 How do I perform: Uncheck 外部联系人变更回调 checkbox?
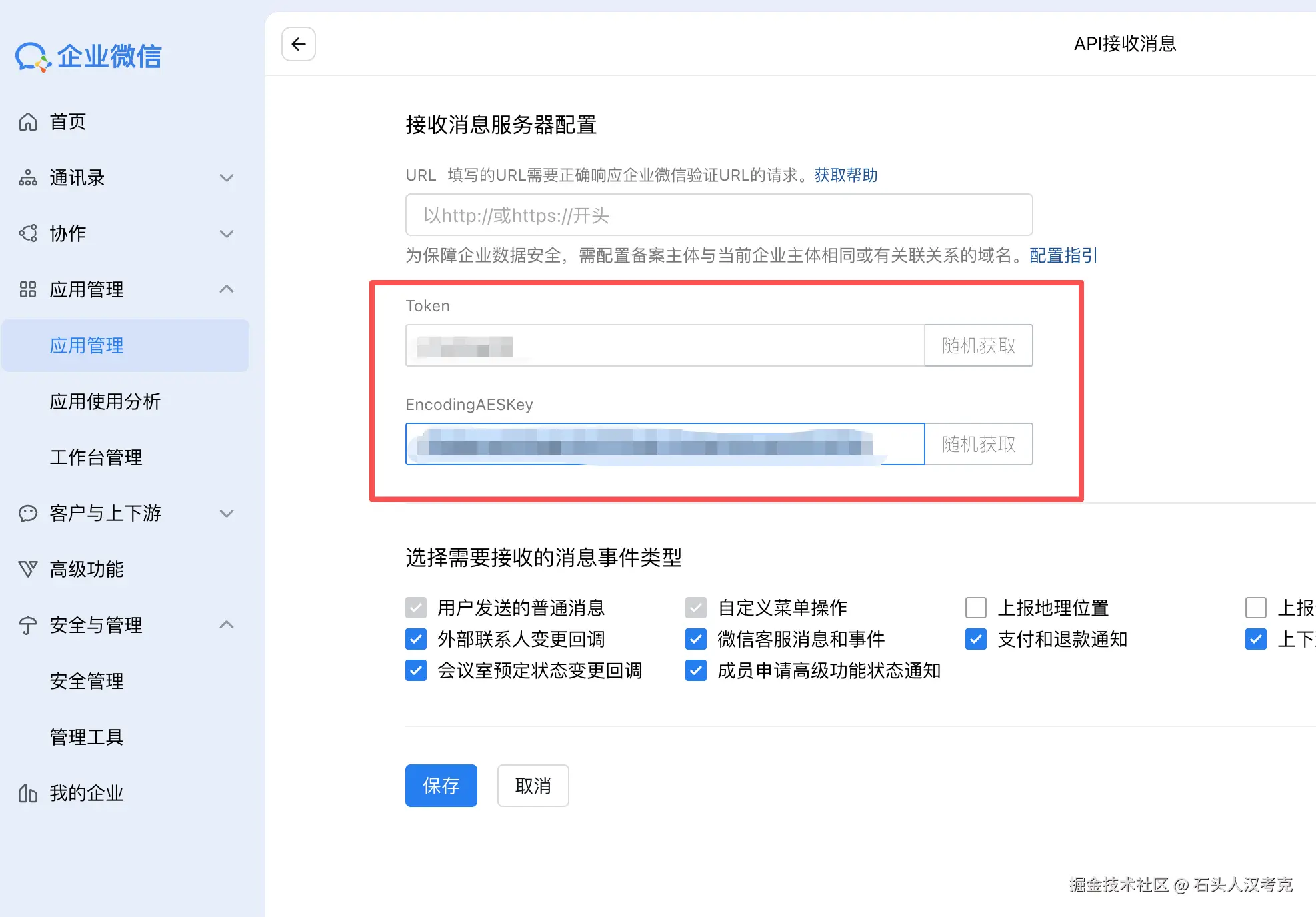(x=416, y=640)
